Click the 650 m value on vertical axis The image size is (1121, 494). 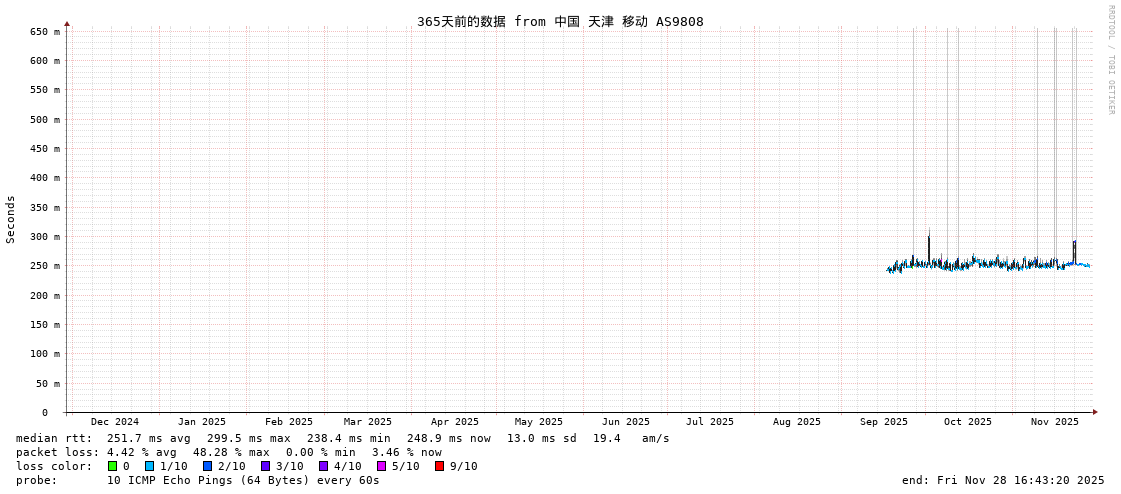45,32
